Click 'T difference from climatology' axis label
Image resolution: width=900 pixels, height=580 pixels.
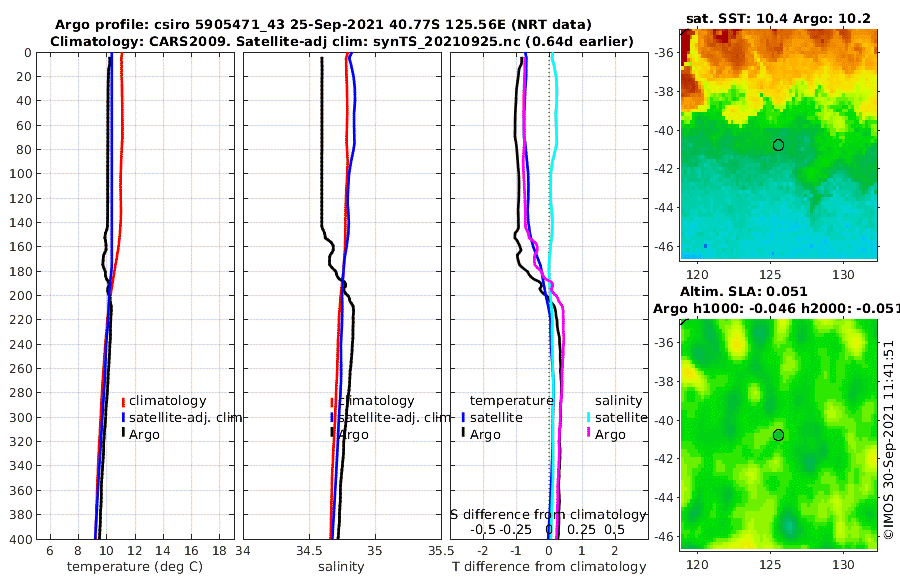[x=549, y=567]
